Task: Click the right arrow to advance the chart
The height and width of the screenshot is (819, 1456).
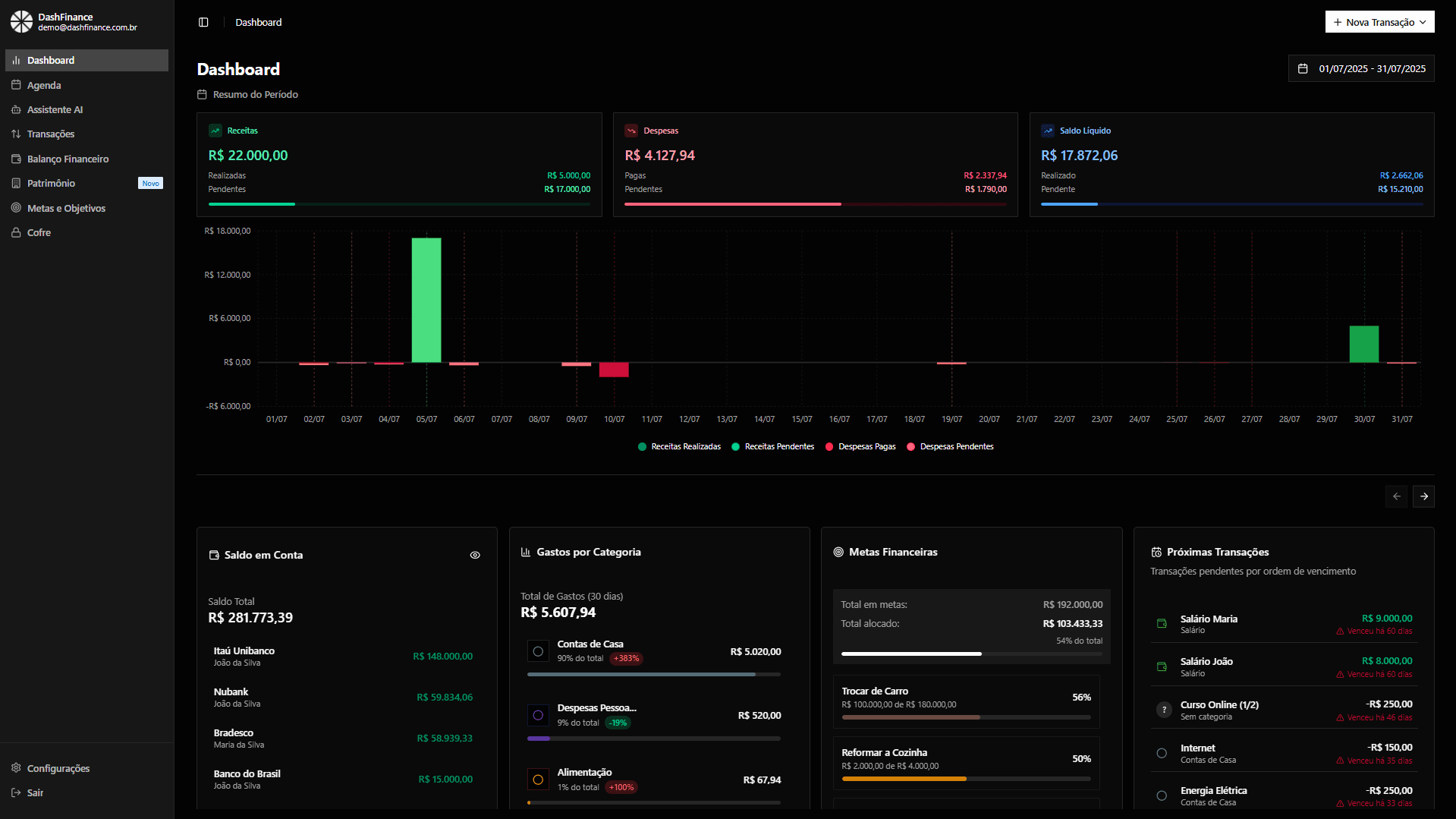Action: coord(1423,496)
